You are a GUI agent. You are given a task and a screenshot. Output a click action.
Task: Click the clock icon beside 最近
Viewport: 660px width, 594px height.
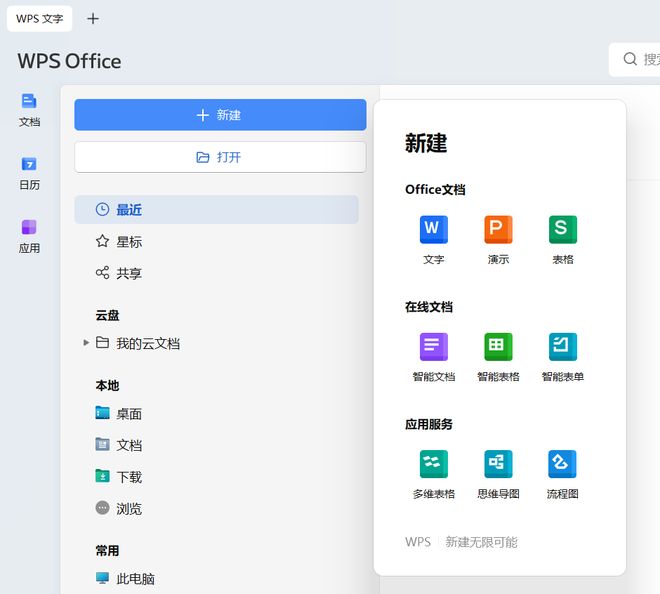102,209
